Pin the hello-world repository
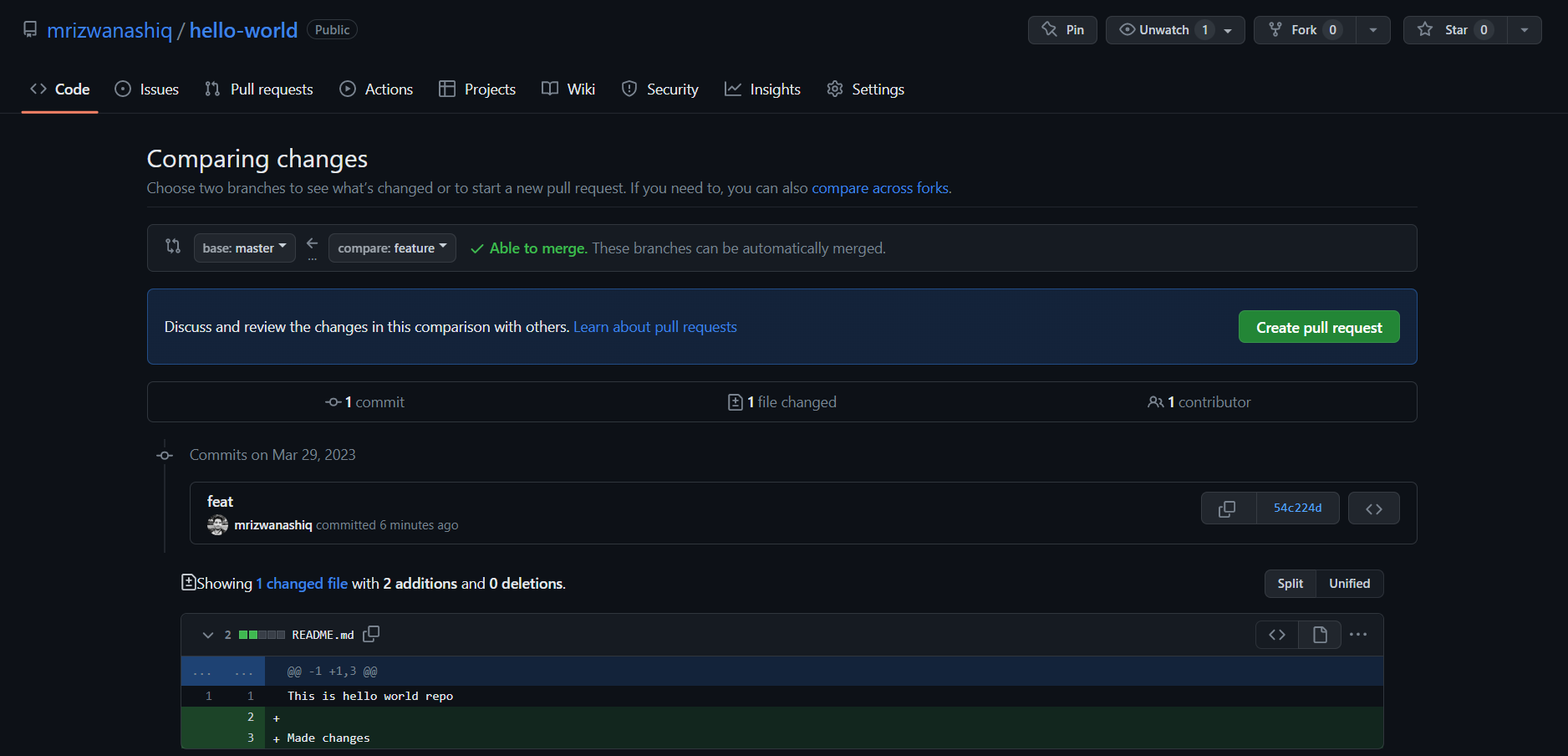Screen dimensions: 1568x756 point(1062,30)
